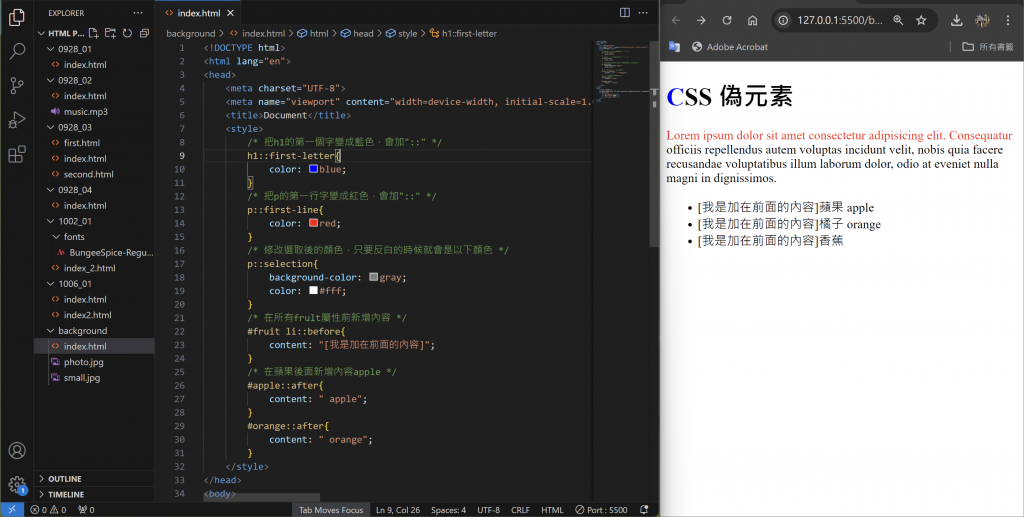Open the Source Control view
This screenshot has width=1024, height=517.
point(17,86)
